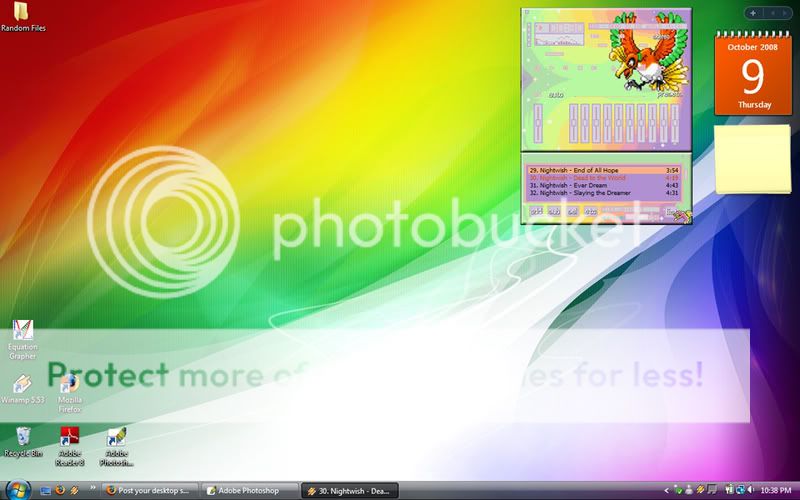Viewport: 800px width, 500px height.
Task: Switch to the Post your desktop Firefox taskbar button
Action: point(150,491)
